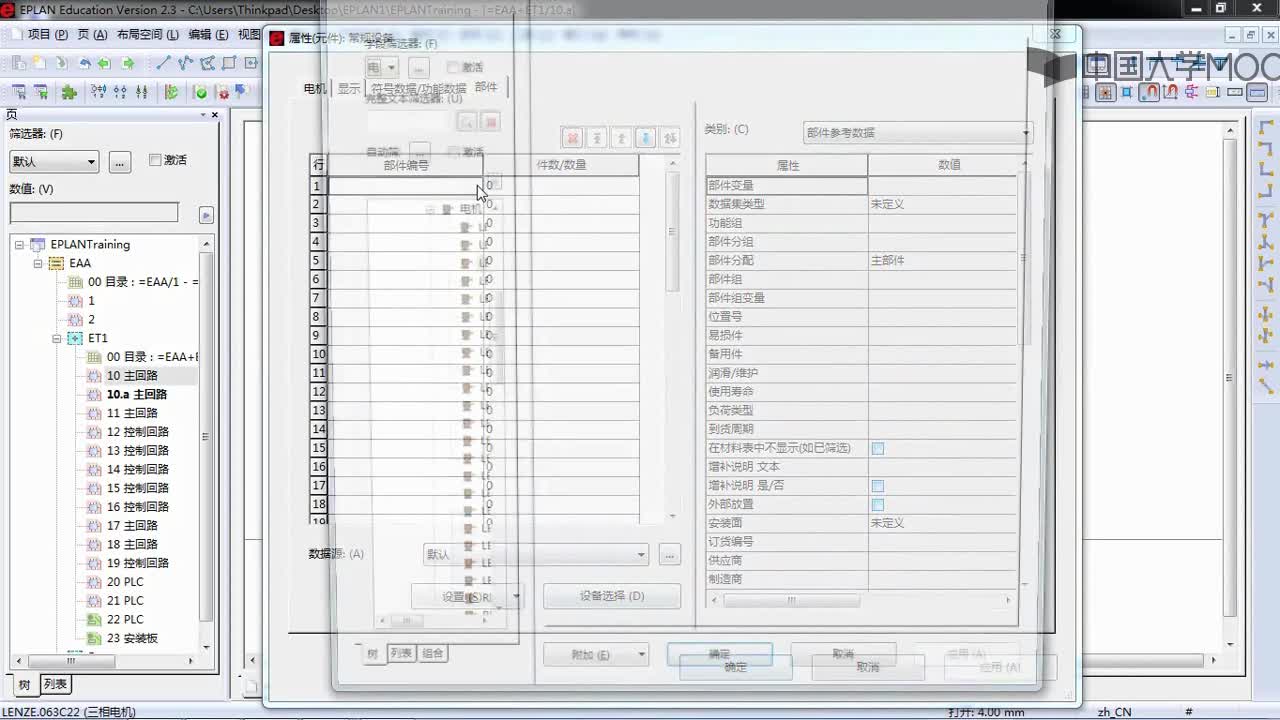Click the move-up arrow above parts table
1280x720 pixels.
[621, 138]
